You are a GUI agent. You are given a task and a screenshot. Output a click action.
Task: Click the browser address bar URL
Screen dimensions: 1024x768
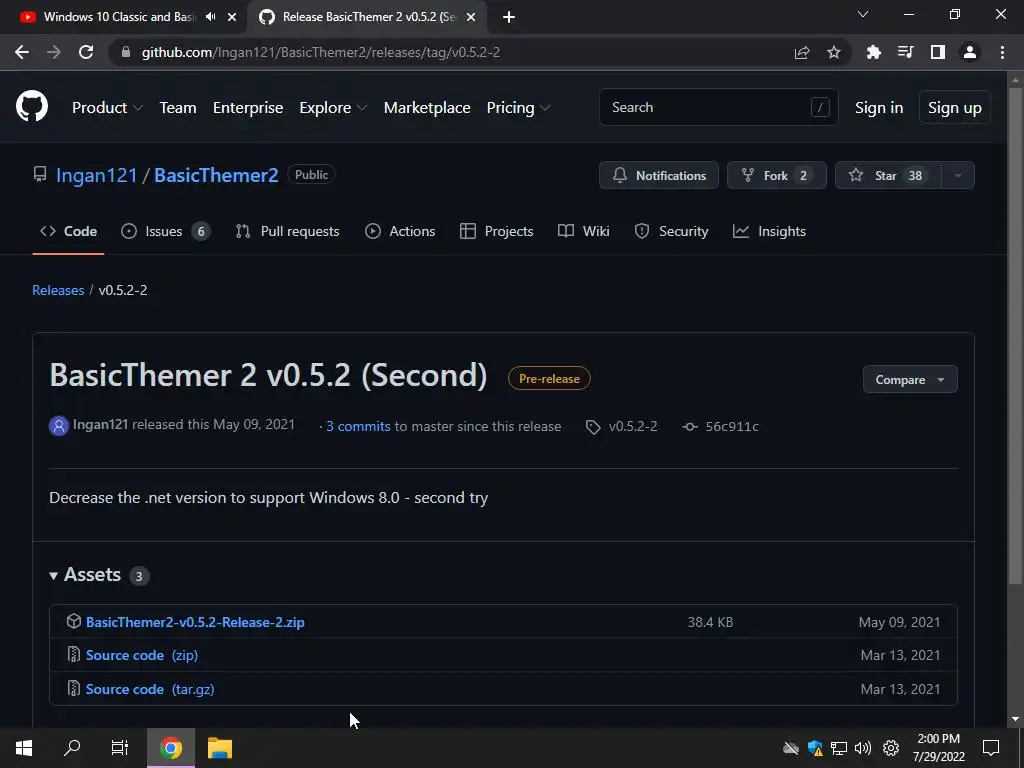tap(321, 52)
